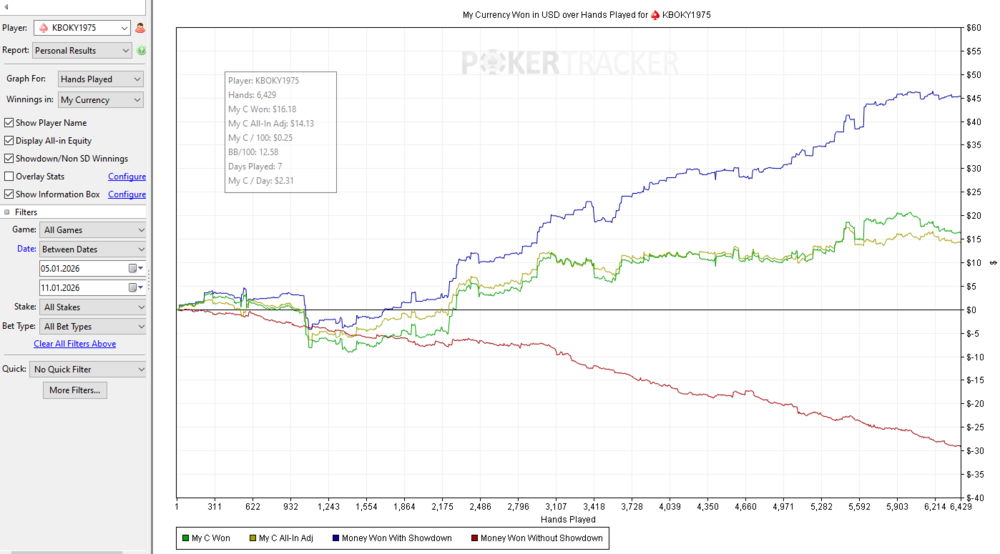Click the More Filters button
This screenshot has height=554, width=1000.
coord(75,390)
